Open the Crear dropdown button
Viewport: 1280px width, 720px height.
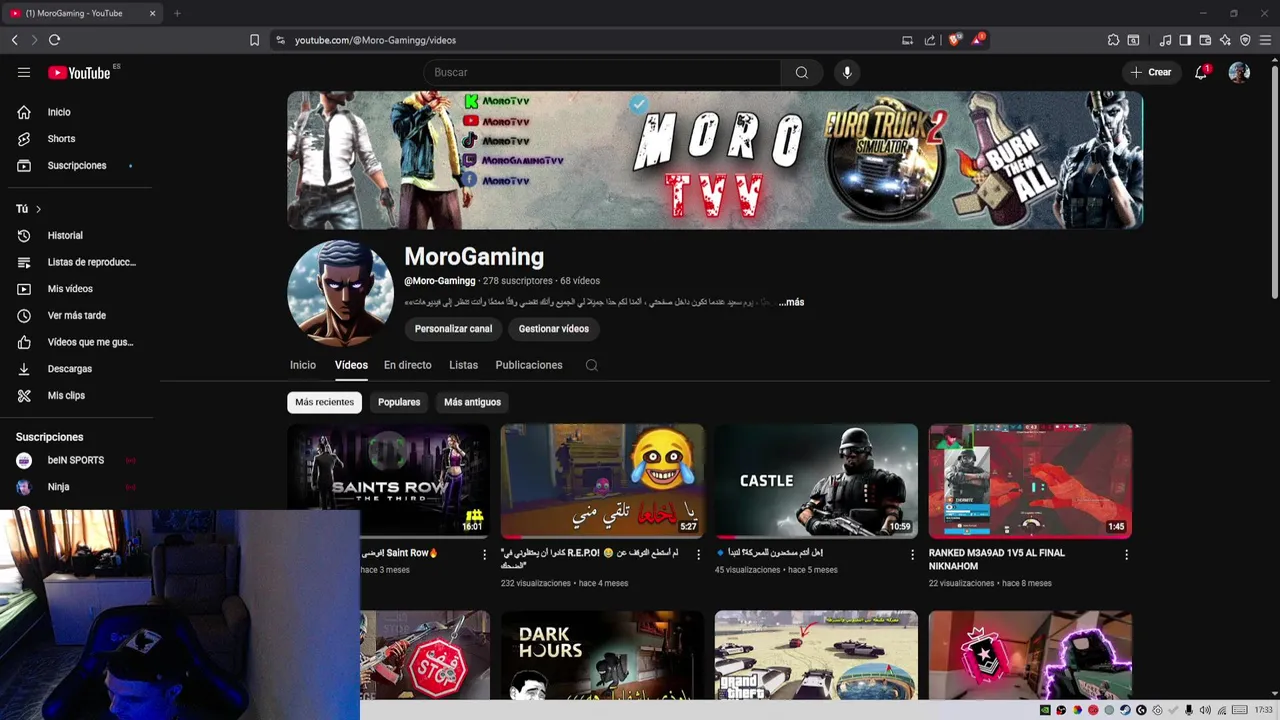1150,72
